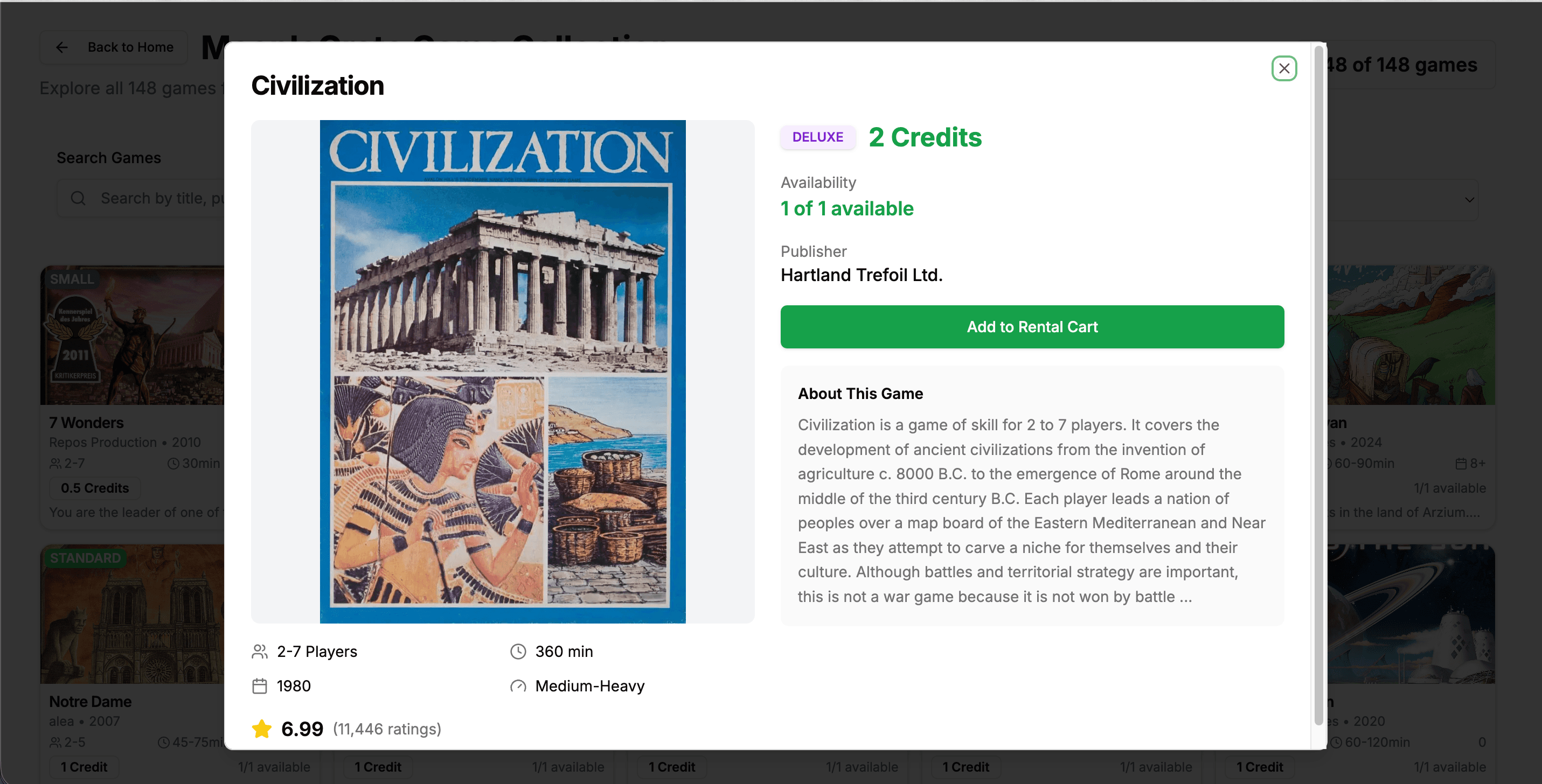Image resolution: width=1542 pixels, height=784 pixels.
Task: Click the 360 min duration text
Action: click(x=563, y=651)
